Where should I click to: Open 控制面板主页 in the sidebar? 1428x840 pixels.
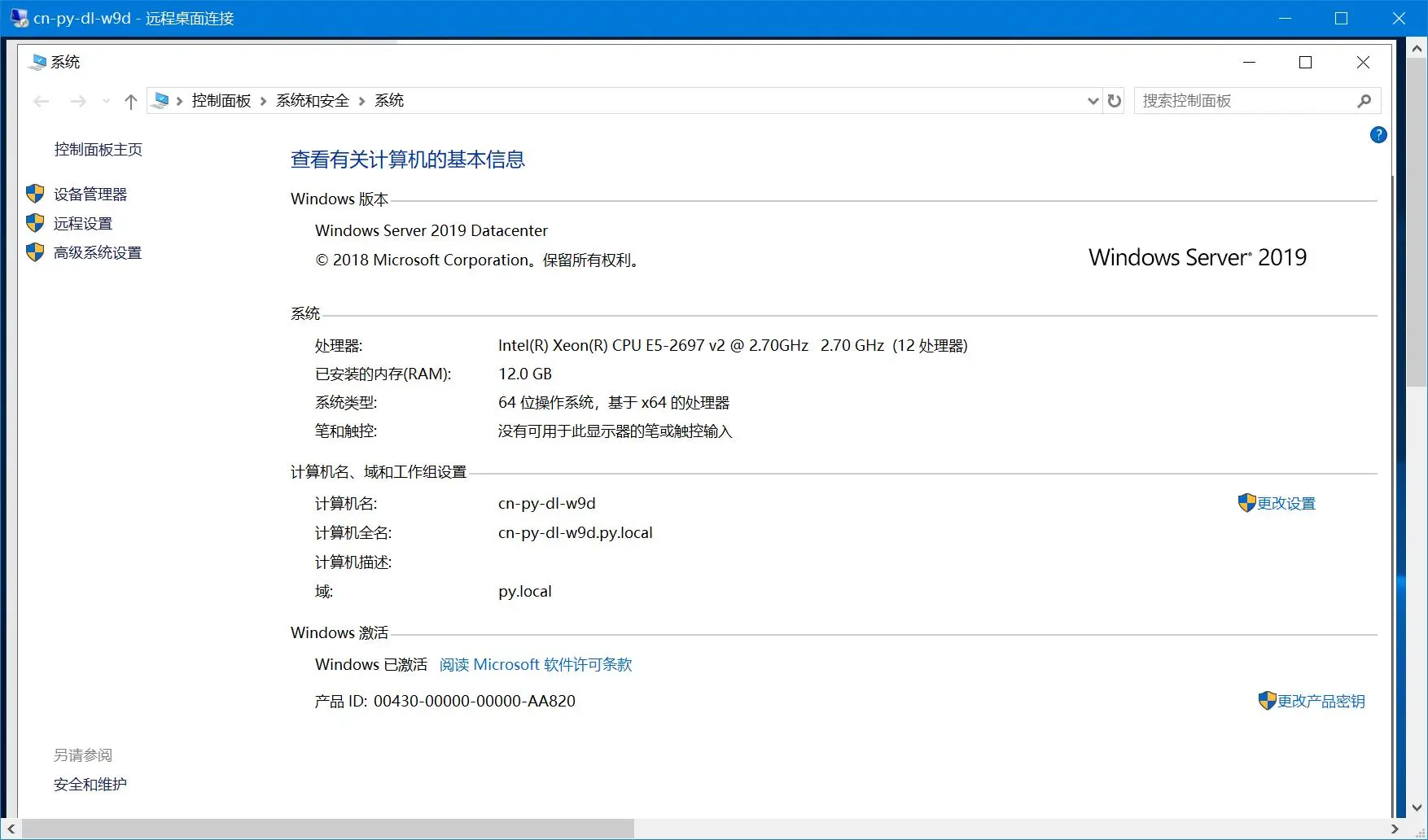98,149
